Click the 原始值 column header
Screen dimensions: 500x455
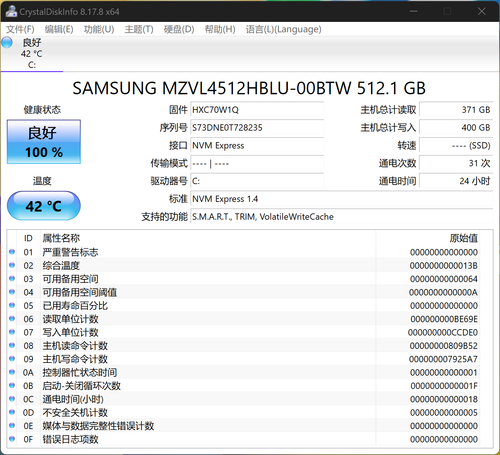(464, 238)
